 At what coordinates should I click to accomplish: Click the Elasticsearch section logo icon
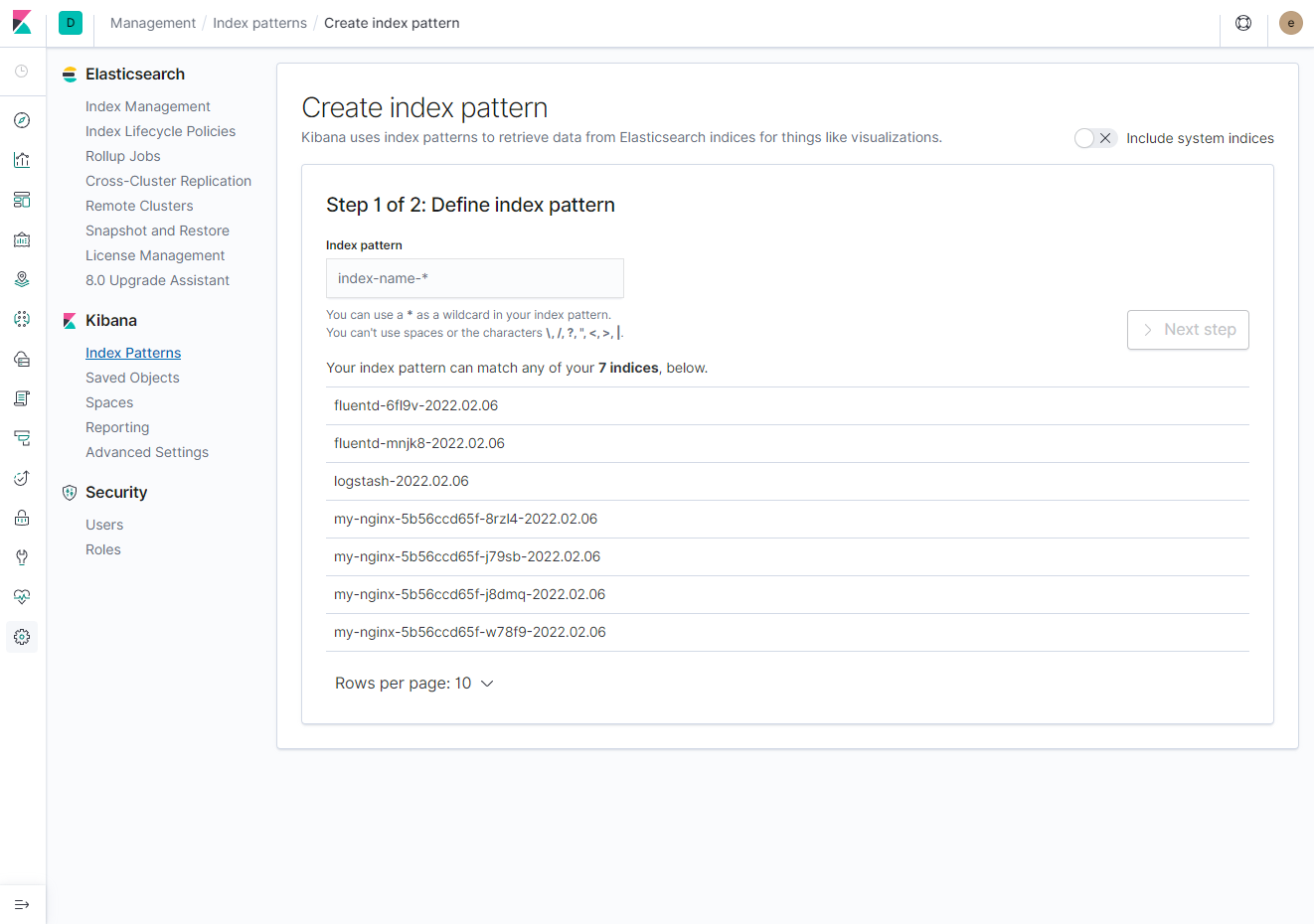[70, 75]
